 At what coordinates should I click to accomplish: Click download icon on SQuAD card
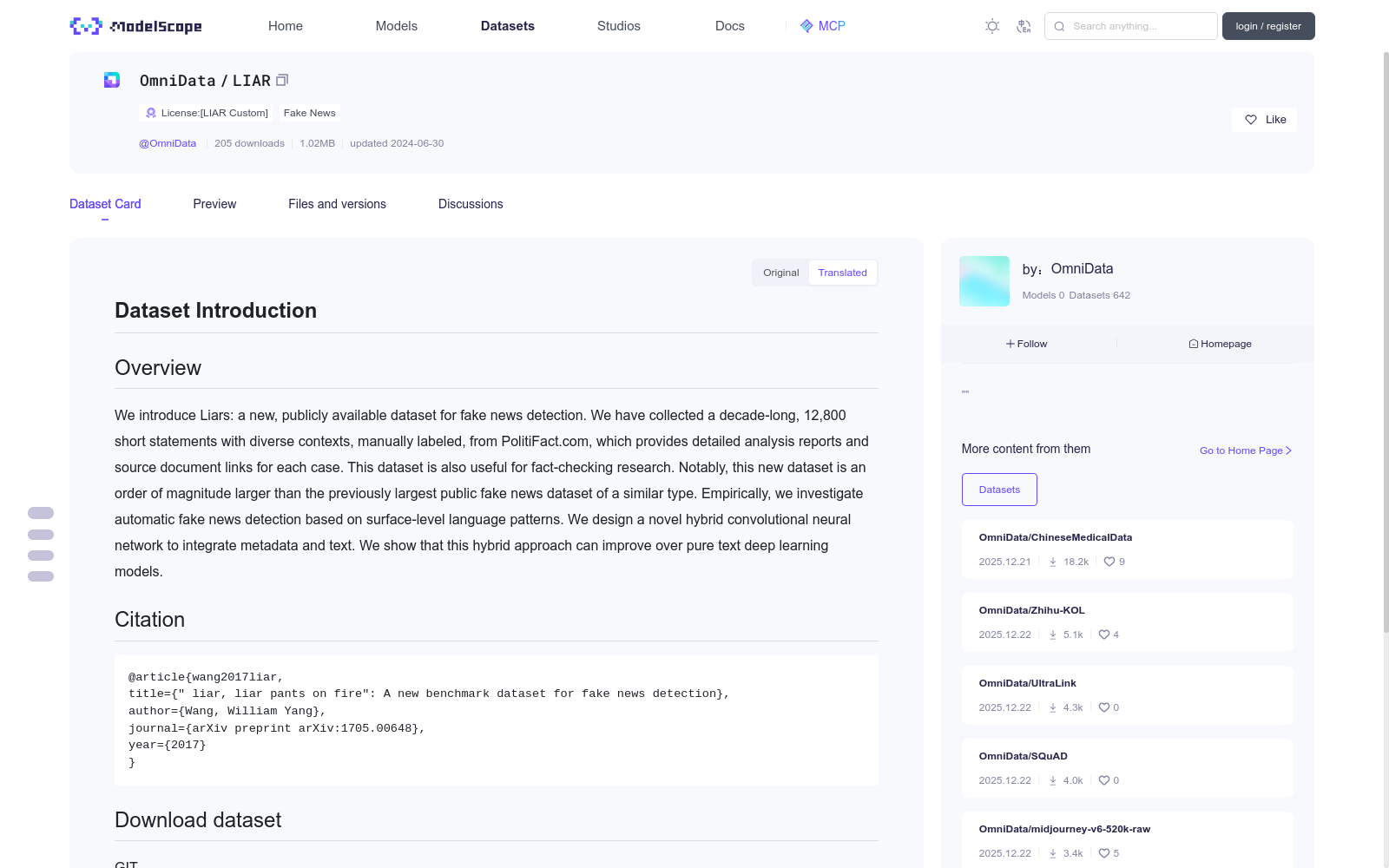click(x=1053, y=780)
